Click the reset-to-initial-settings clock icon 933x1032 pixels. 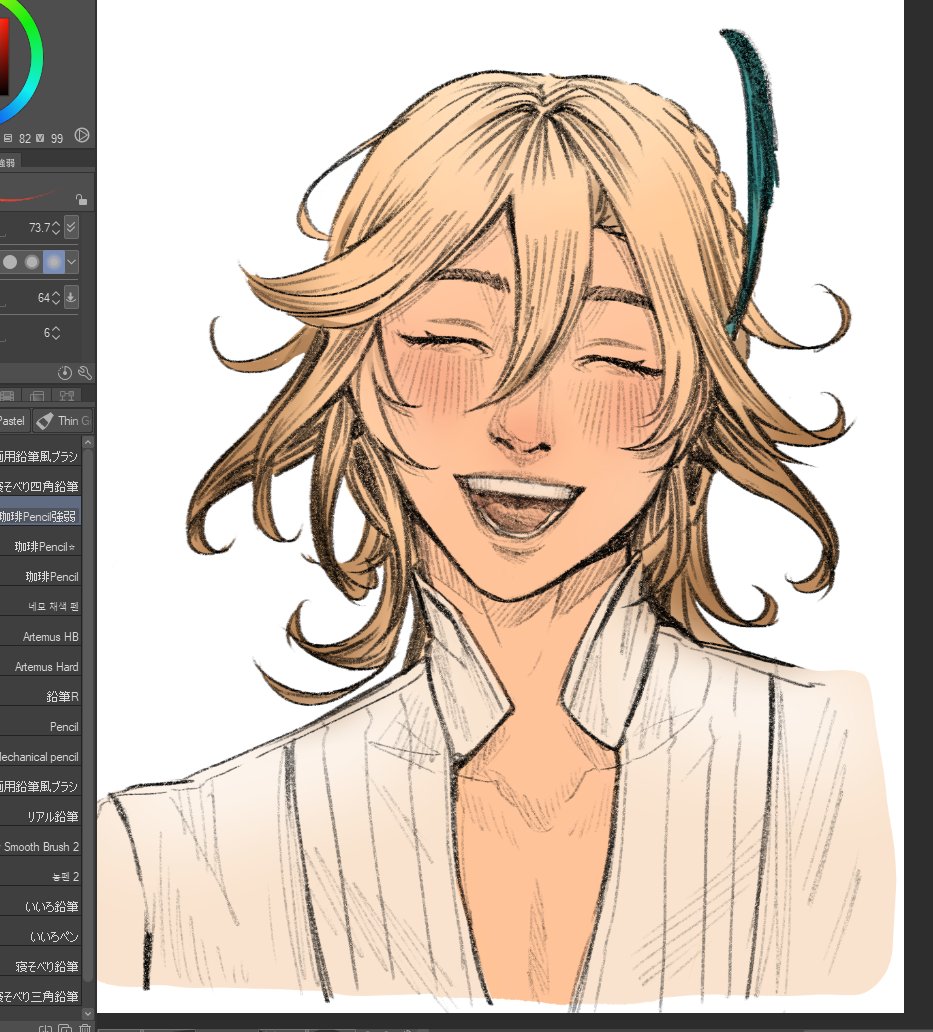[x=64, y=373]
